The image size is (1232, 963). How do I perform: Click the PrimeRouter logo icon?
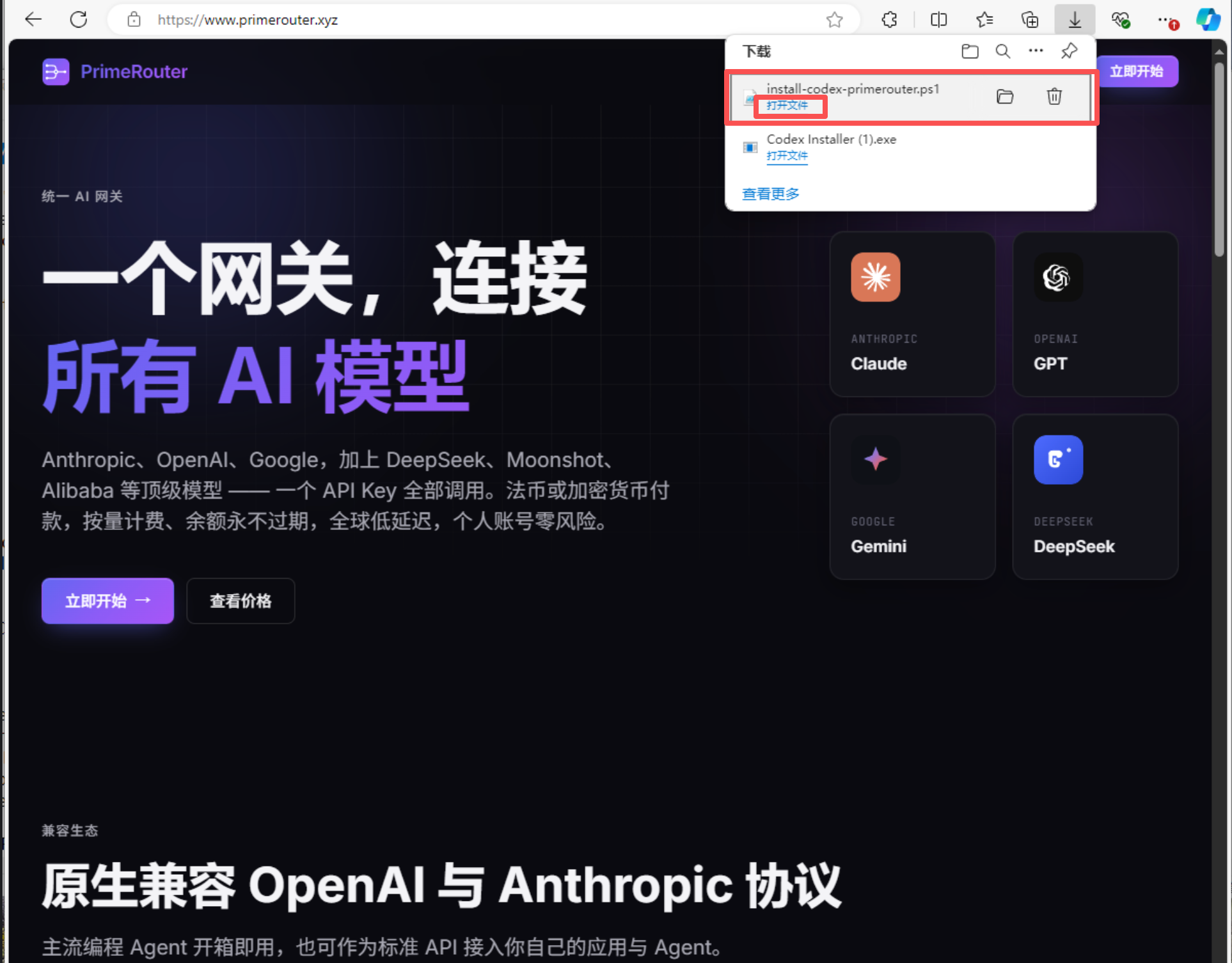click(56, 72)
